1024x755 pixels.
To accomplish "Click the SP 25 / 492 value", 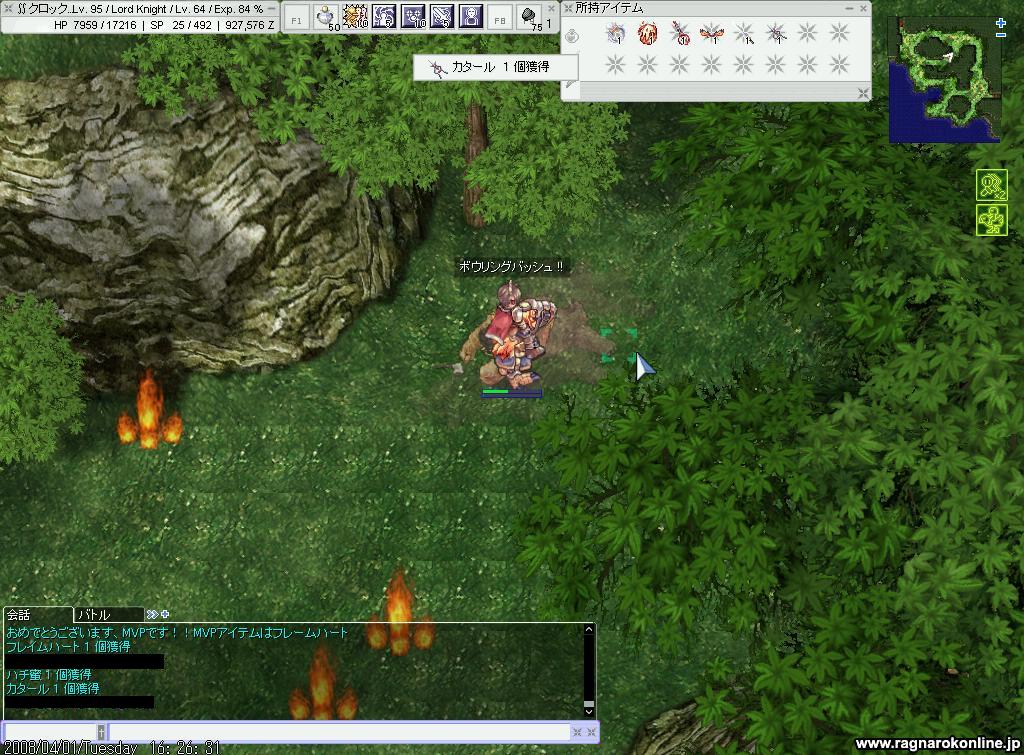I will point(181,25).
